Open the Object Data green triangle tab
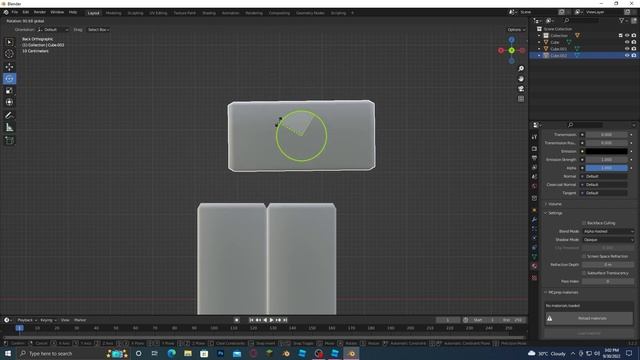640x360 pixels. pos(534,257)
